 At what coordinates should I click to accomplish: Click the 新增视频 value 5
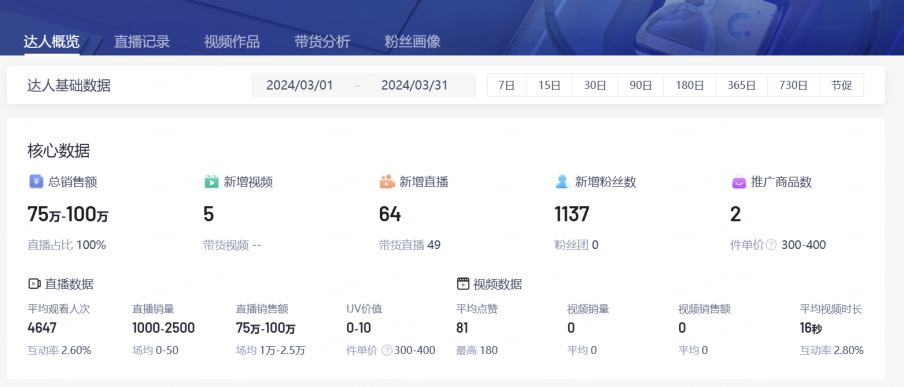209,215
